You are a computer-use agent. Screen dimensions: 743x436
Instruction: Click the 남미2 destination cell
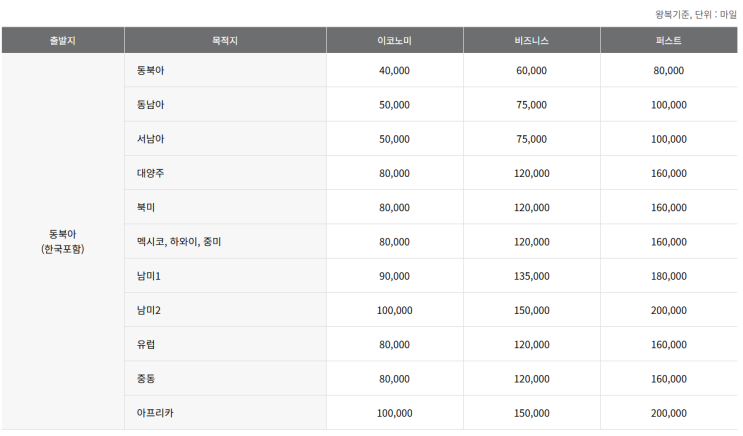click(x=149, y=310)
